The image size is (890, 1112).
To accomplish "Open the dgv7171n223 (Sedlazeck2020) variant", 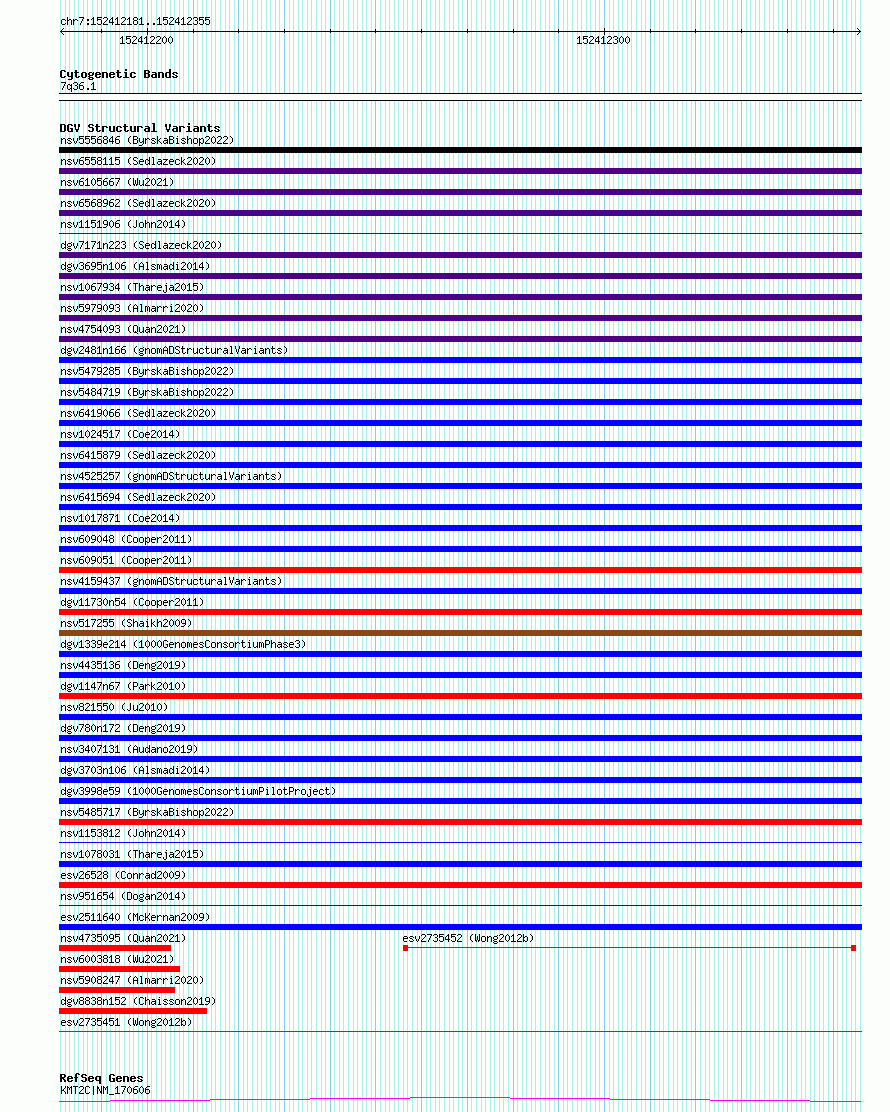I will coord(140,245).
